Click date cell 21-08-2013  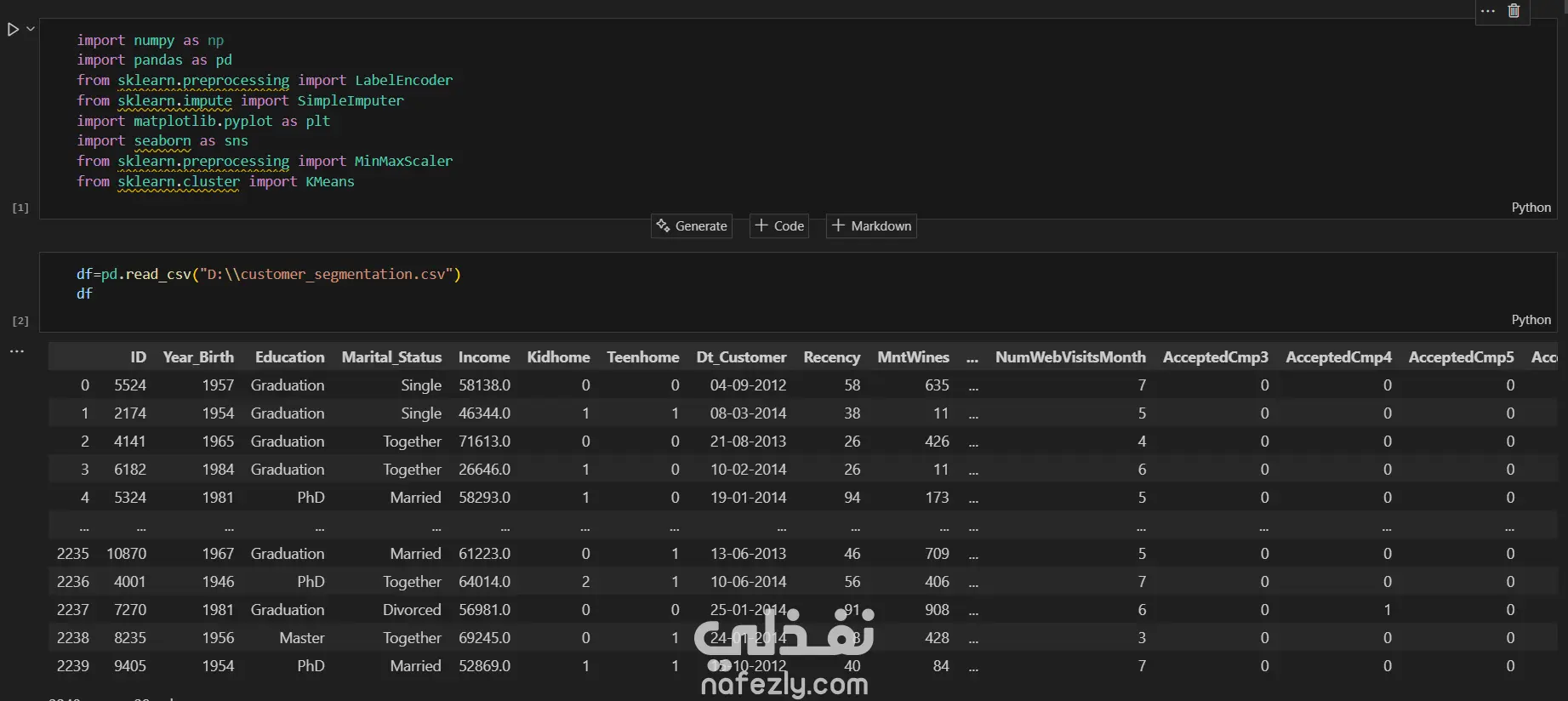pyautogui.click(x=748, y=442)
